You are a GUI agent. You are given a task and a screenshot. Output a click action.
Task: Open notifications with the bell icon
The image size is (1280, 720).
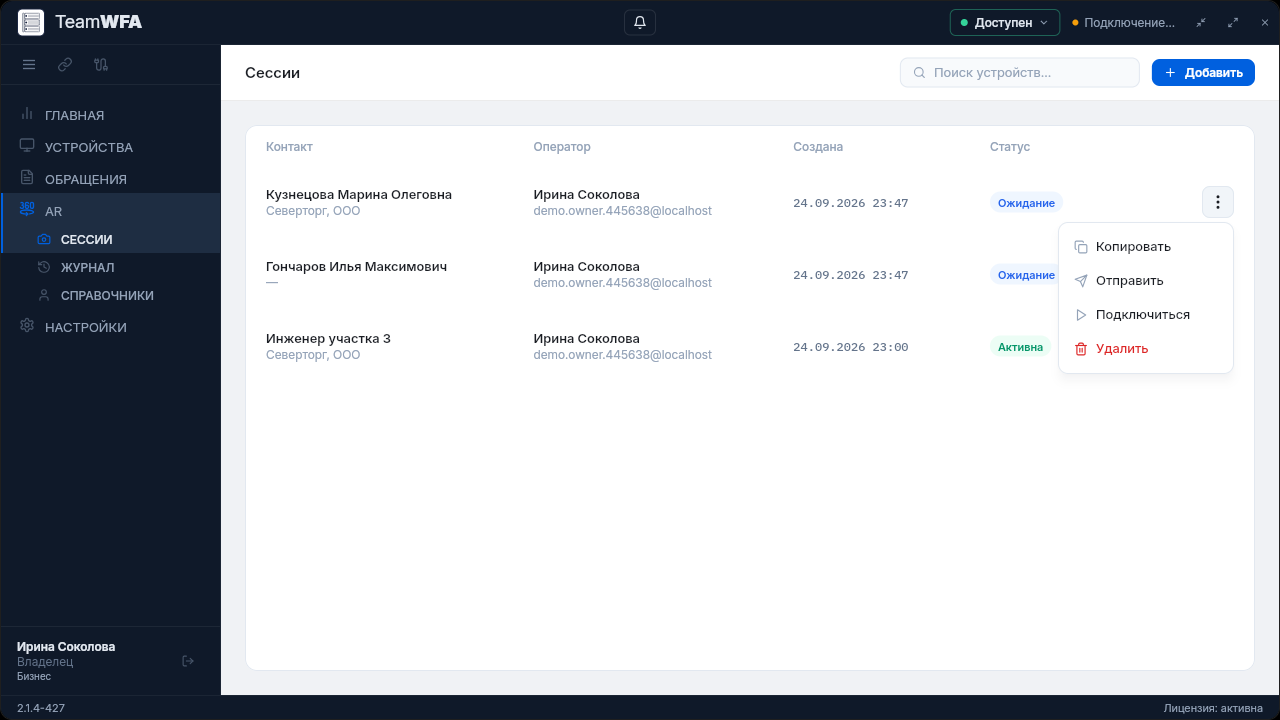(640, 22)
